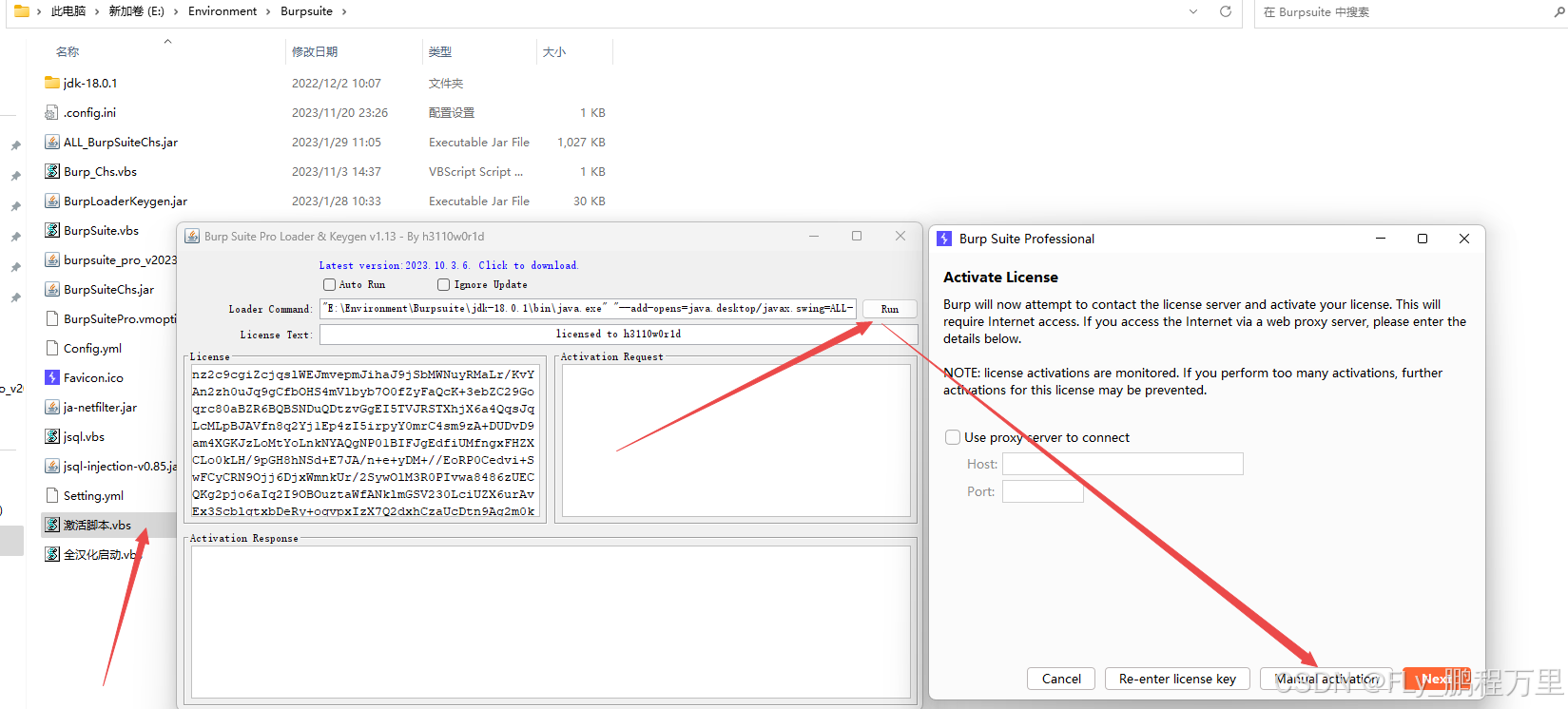
Task: Click the address bar folder icon
Action: point(21,11)
